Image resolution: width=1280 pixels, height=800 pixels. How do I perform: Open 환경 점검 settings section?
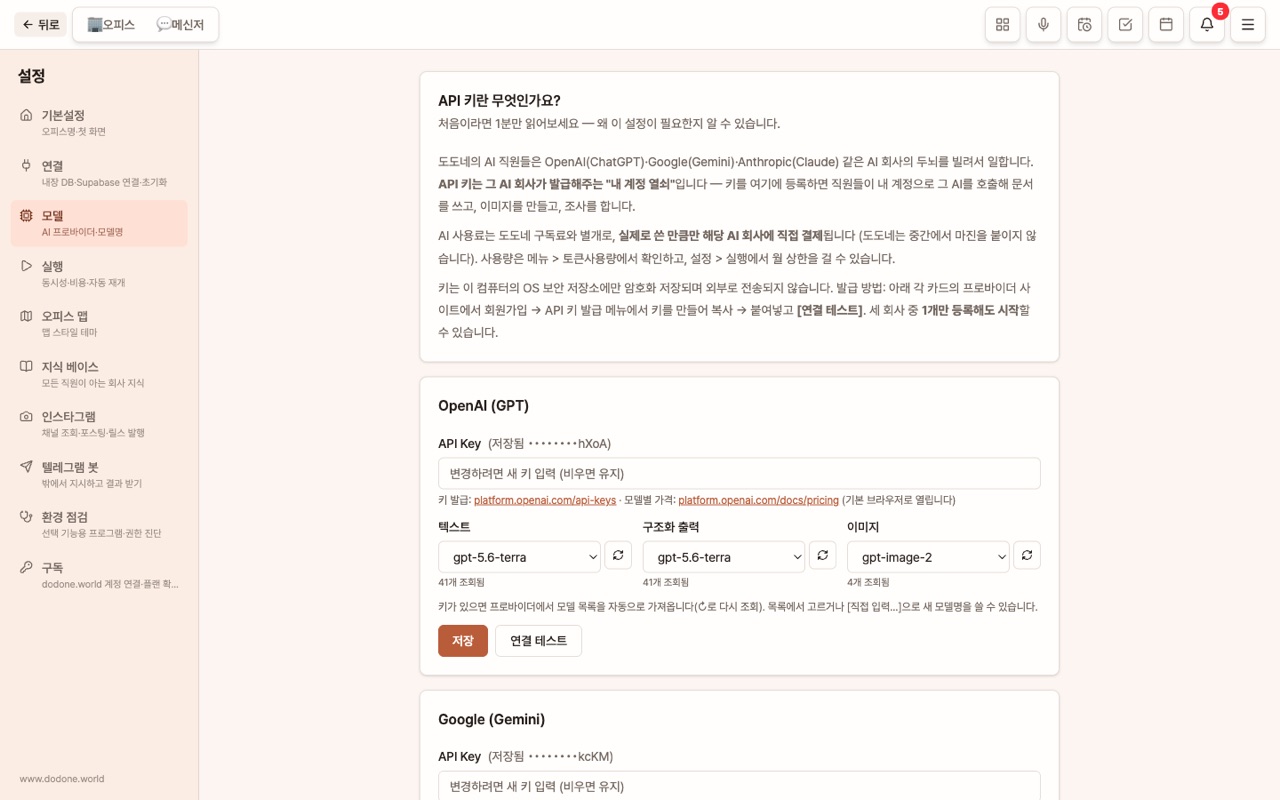(x=99, y=524)
